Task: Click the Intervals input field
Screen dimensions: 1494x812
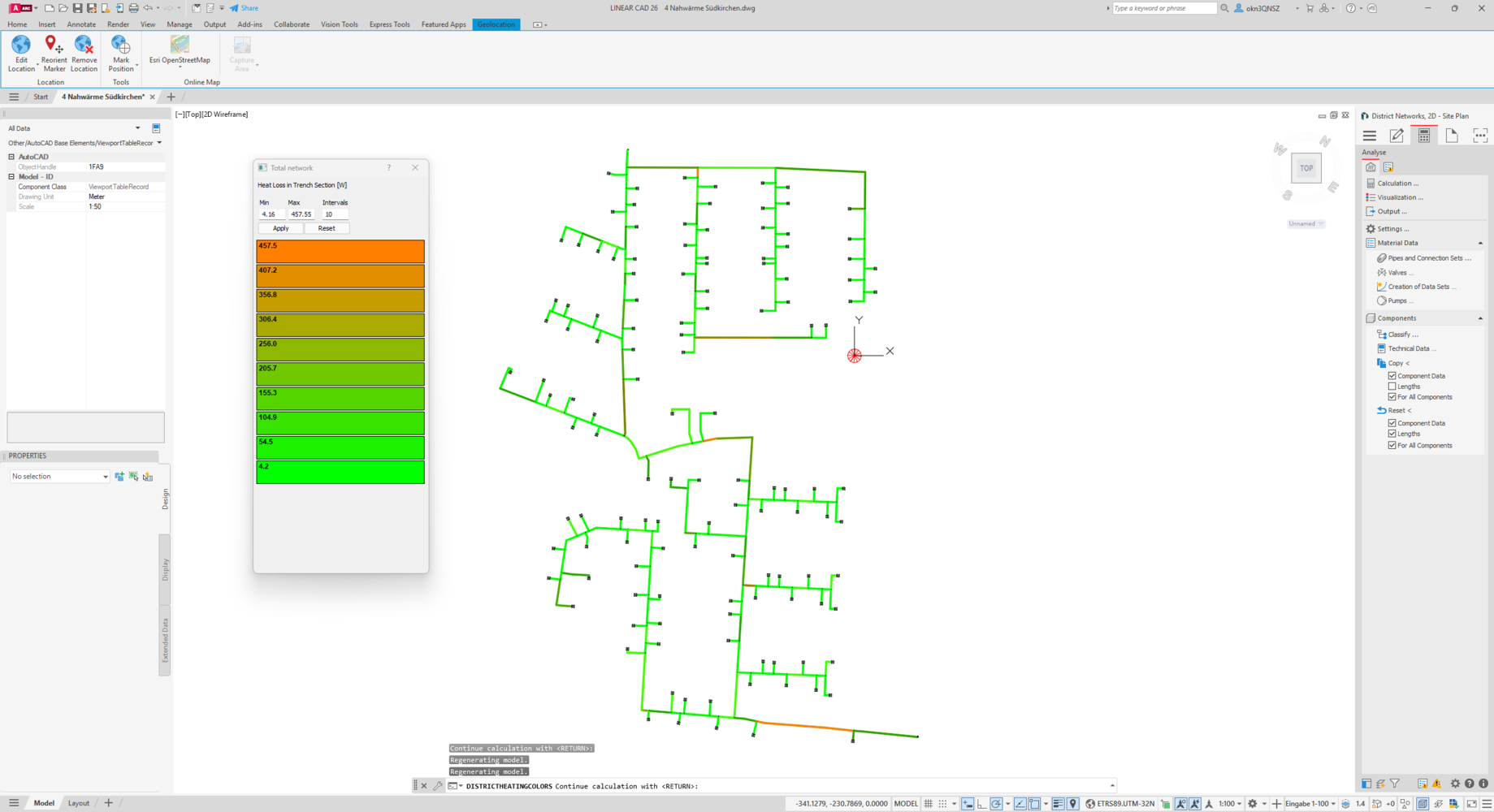Action: 335,214
